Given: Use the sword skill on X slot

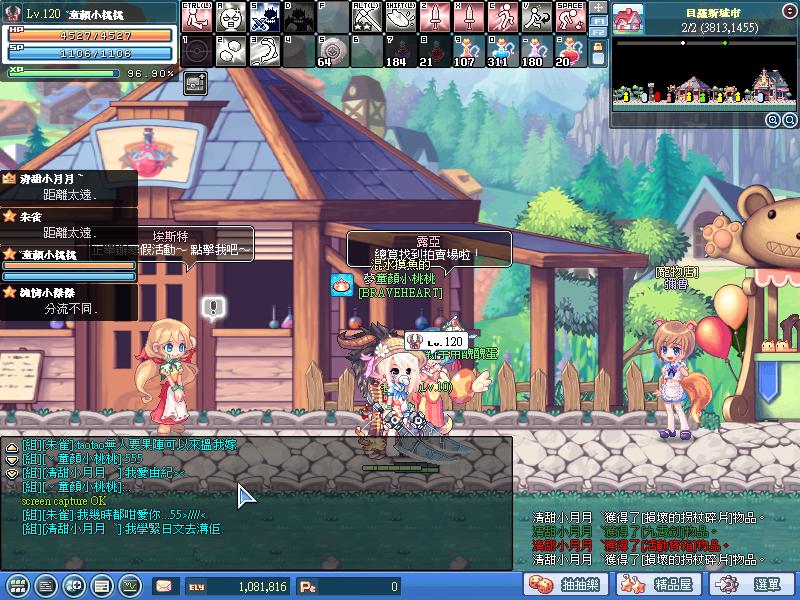Looking at the screenshot, I should click(469, 17).
